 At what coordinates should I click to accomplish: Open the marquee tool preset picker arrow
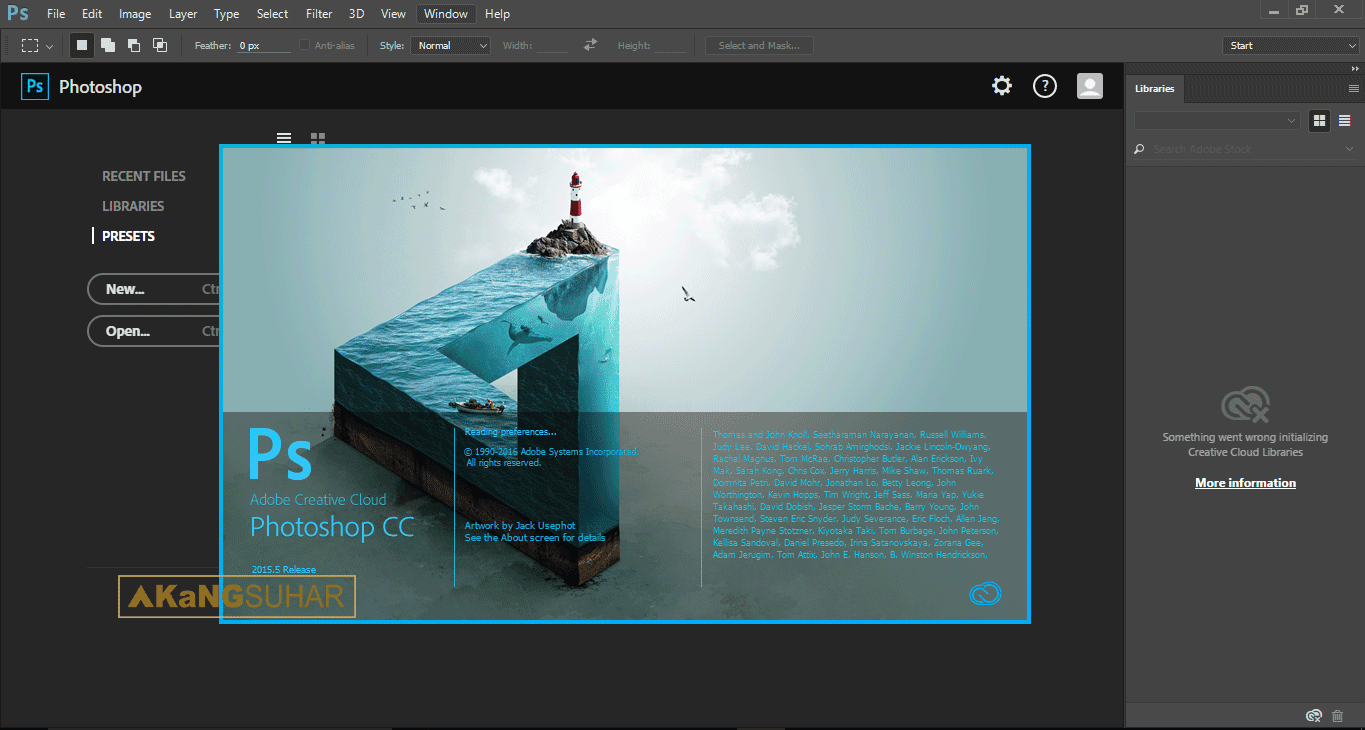point(49,46)
